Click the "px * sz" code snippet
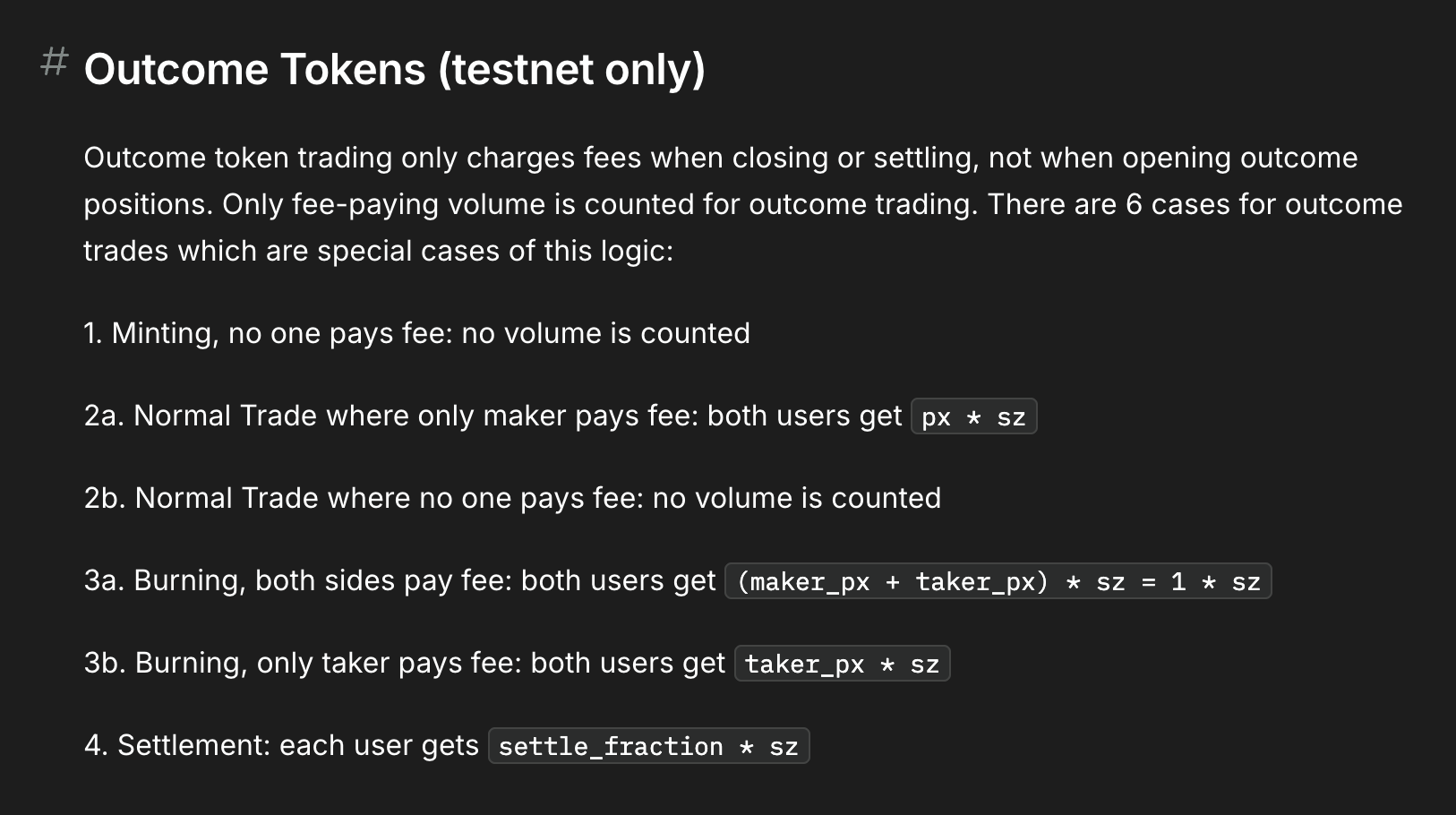 (x=973, y=417)
